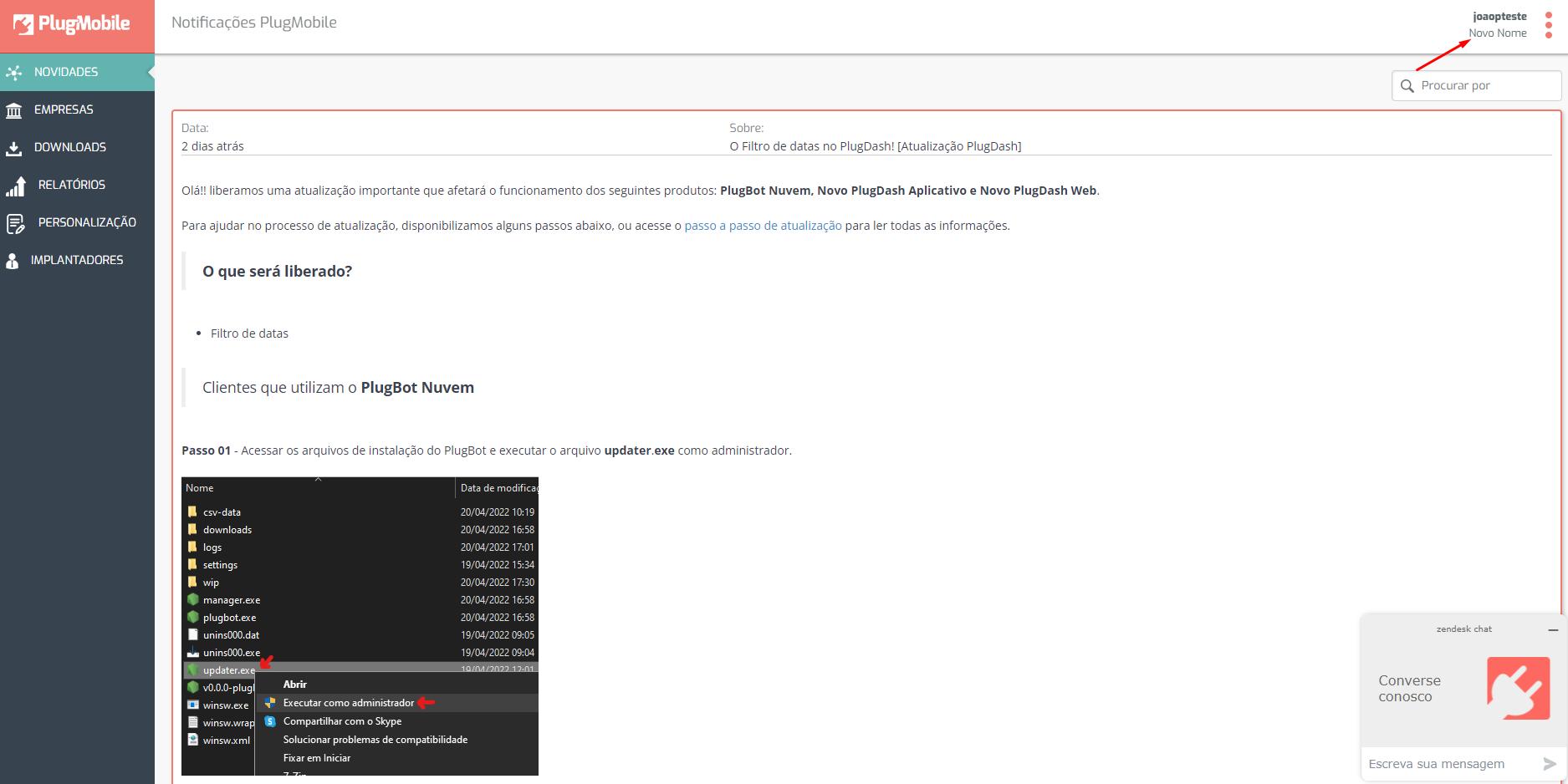1568x784 pixels.
Task: Click the updater.exe folder screenshot image
Action: [x=360, y=626]
